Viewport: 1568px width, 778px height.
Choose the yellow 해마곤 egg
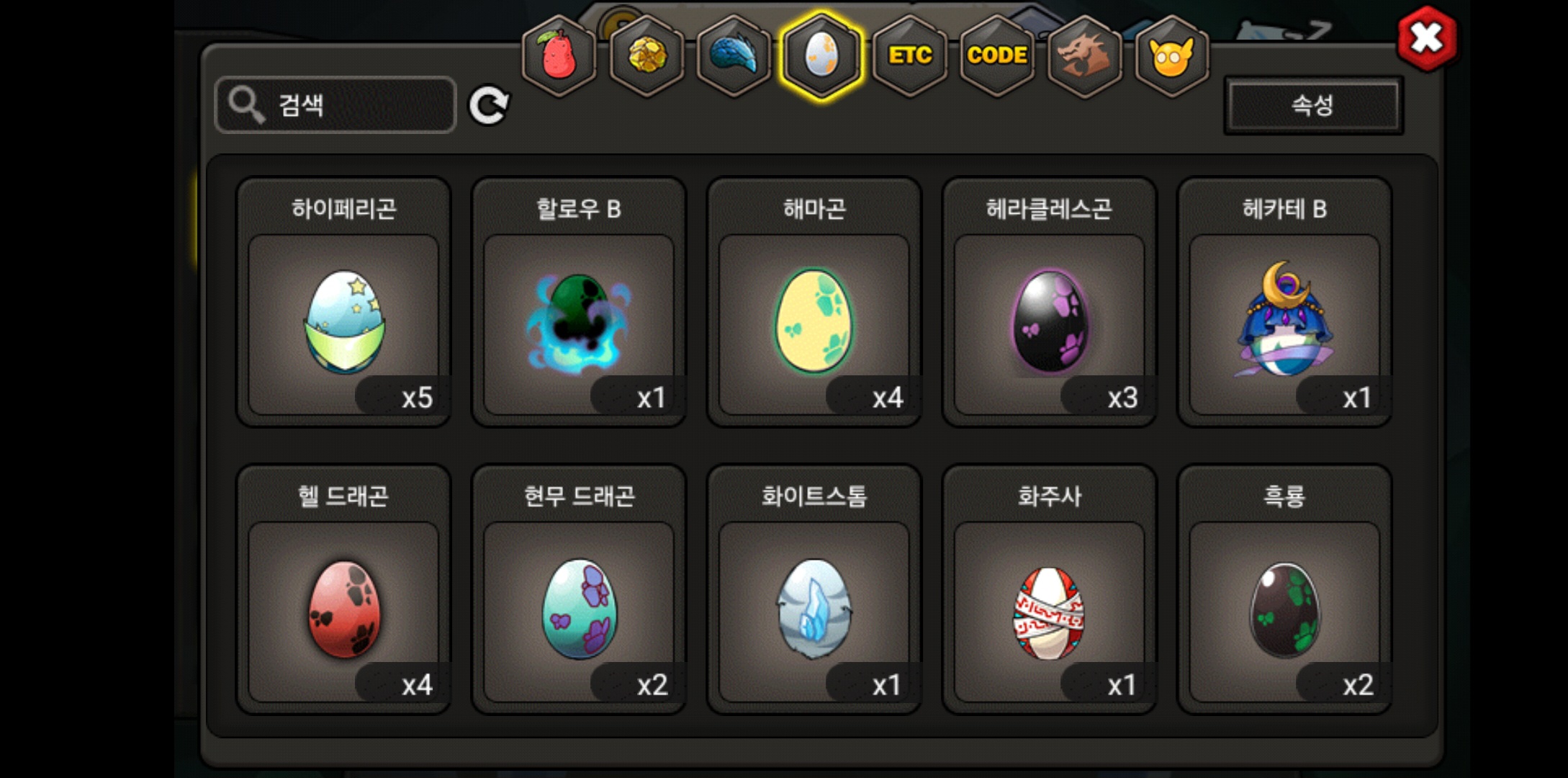[814, 303]
